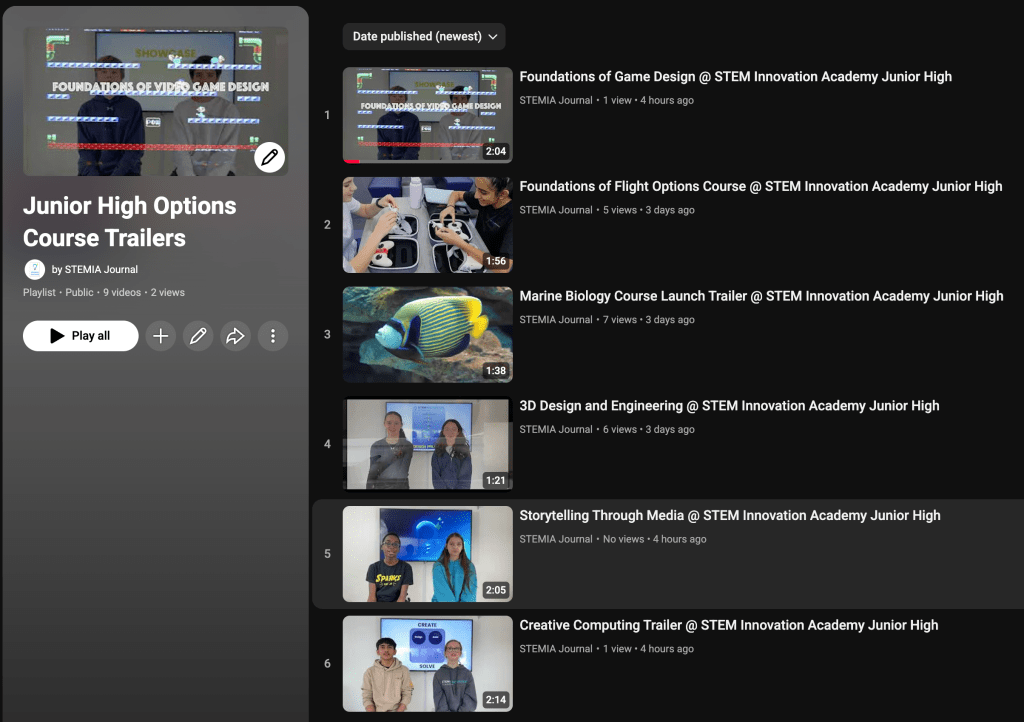The width and height of the screenshot is (1024, 722).
Task: Click the STEMIA Journal channel avatar
Action: tap(35, 269)
